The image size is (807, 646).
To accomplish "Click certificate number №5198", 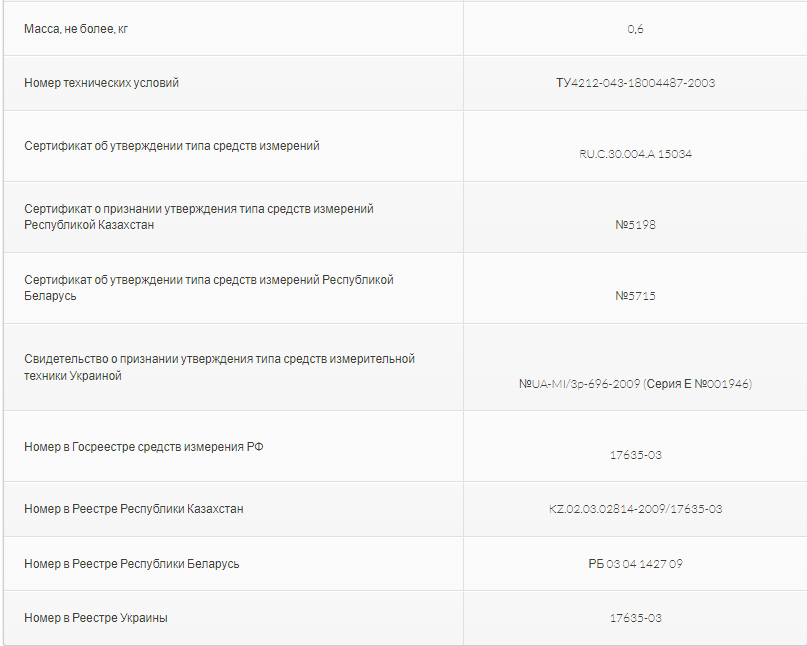I will [635, 225].
